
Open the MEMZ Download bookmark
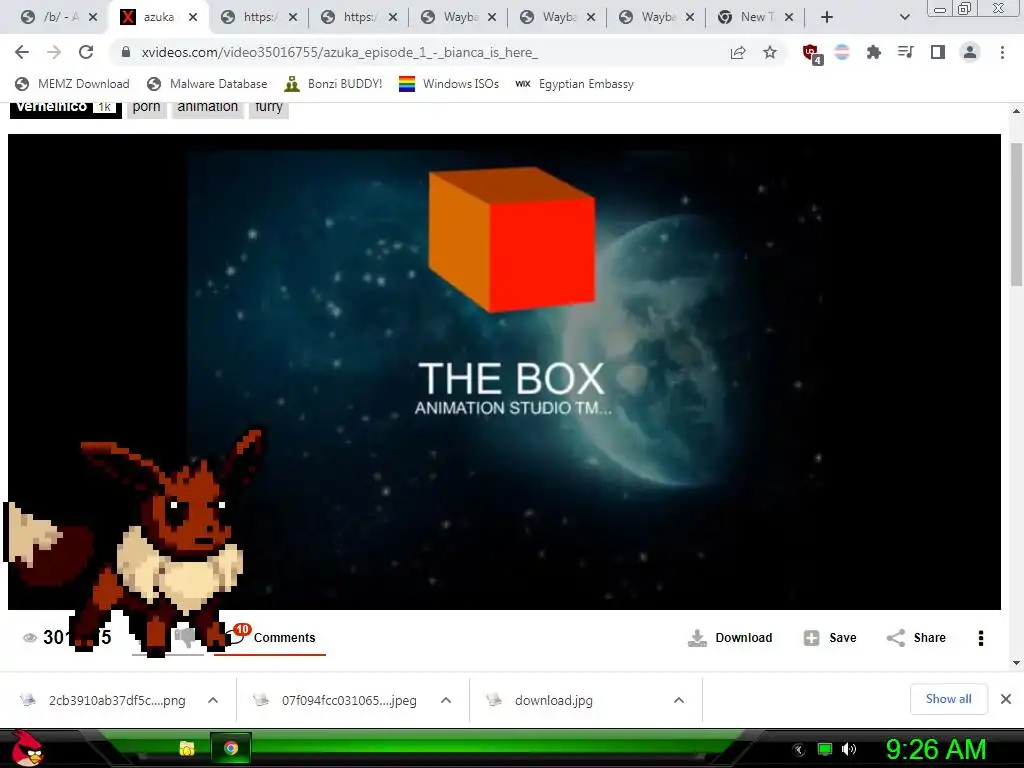pyautogui.click(x=72, y=84)
